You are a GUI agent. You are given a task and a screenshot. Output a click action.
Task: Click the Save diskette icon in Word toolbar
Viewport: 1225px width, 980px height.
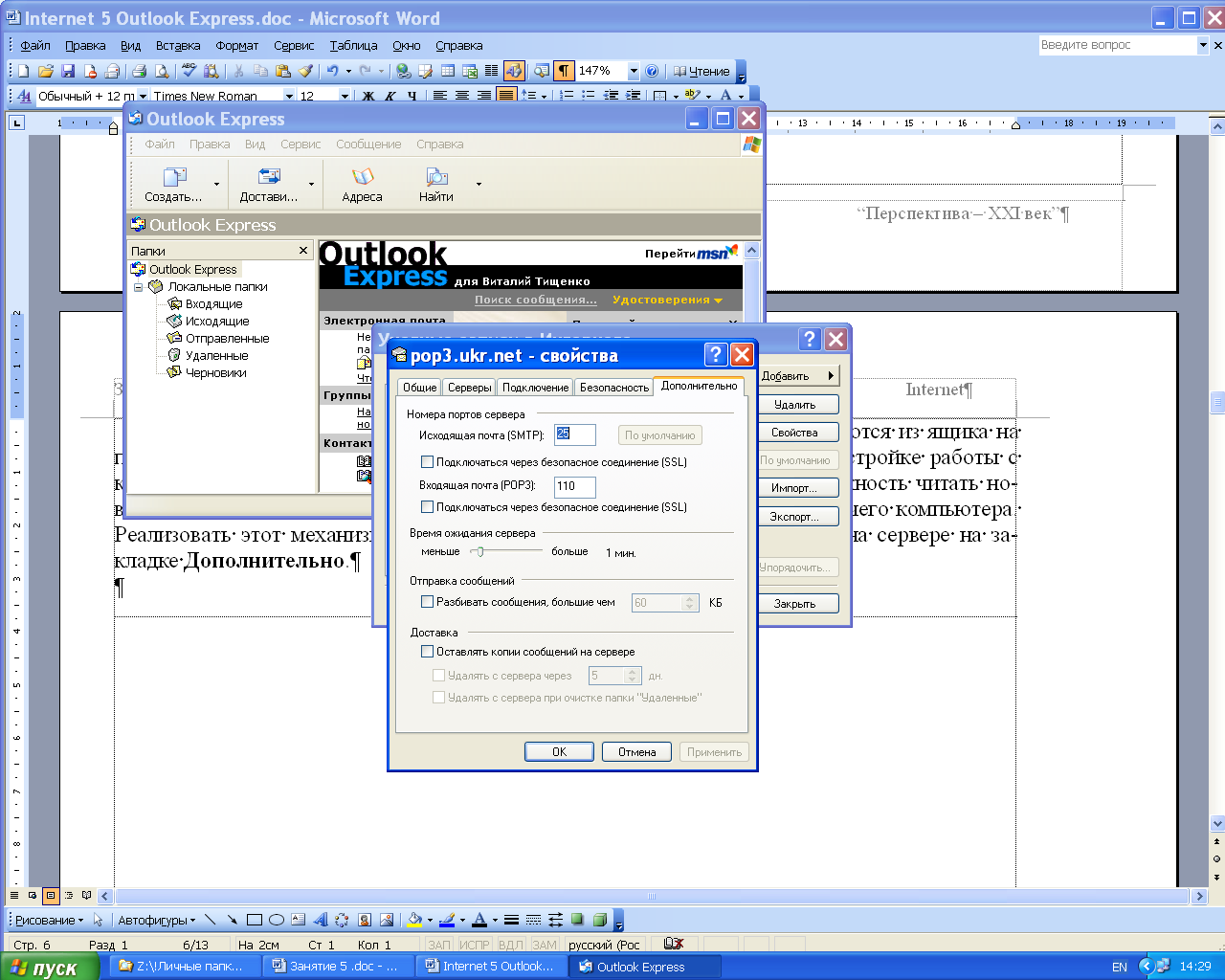(68, 71)
